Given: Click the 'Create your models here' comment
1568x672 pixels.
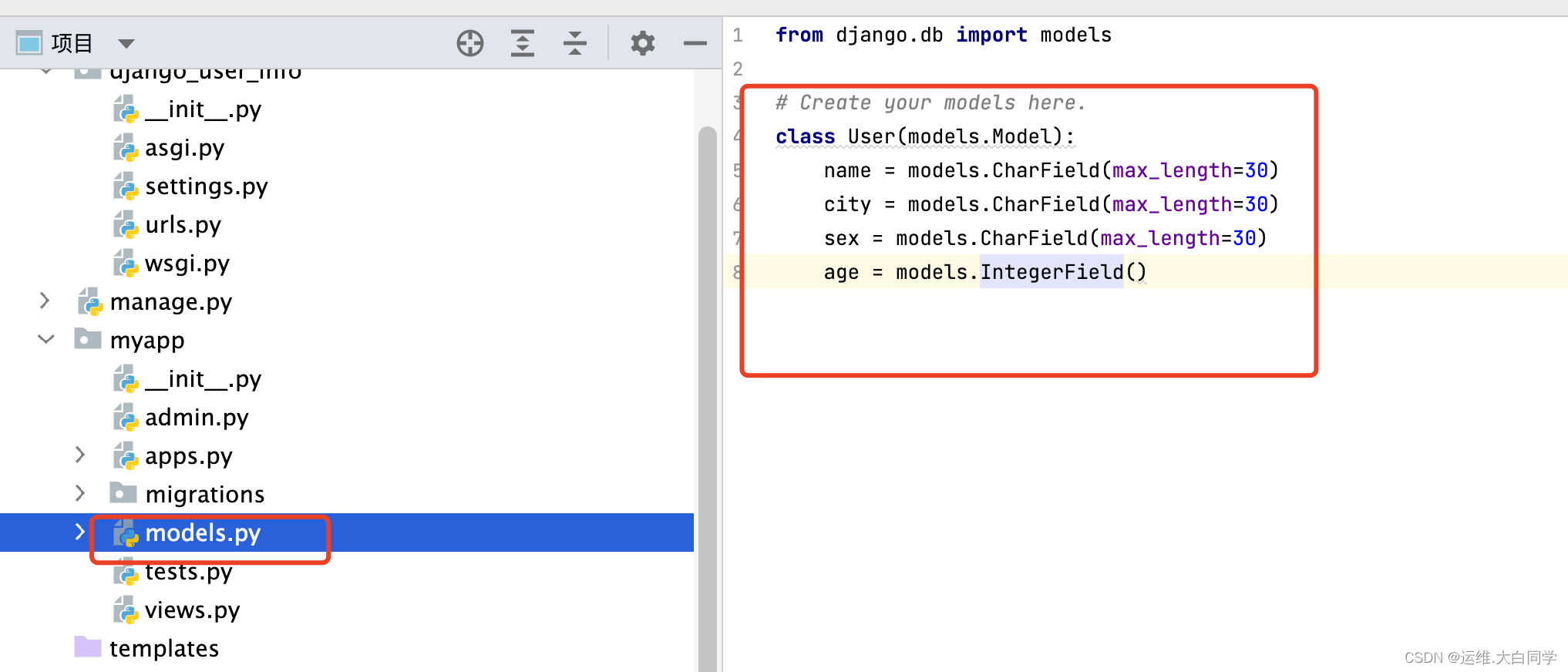Looking at the screenshot, I should (x=930, y=103).
